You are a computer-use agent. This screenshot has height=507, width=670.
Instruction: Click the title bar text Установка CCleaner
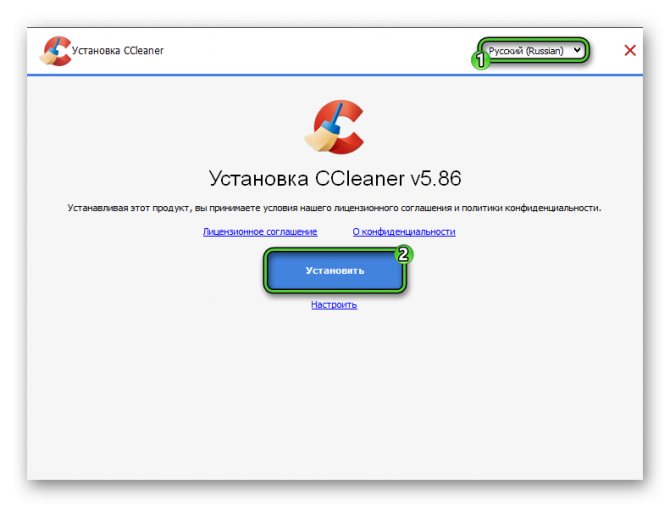click(118, 50)
